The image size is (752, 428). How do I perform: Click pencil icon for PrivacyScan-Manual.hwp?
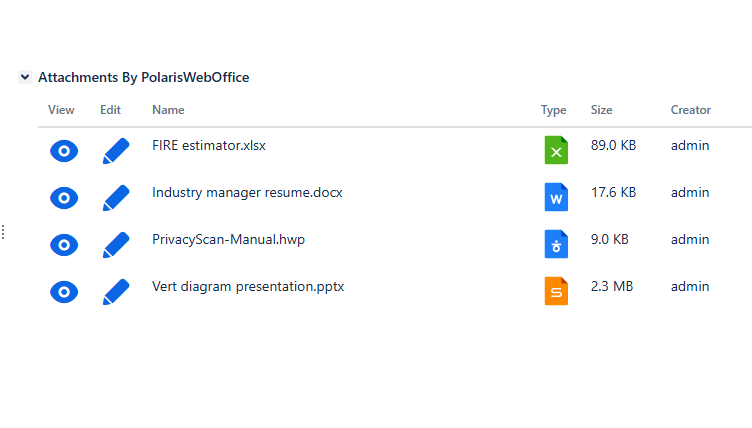coord(116,245)
